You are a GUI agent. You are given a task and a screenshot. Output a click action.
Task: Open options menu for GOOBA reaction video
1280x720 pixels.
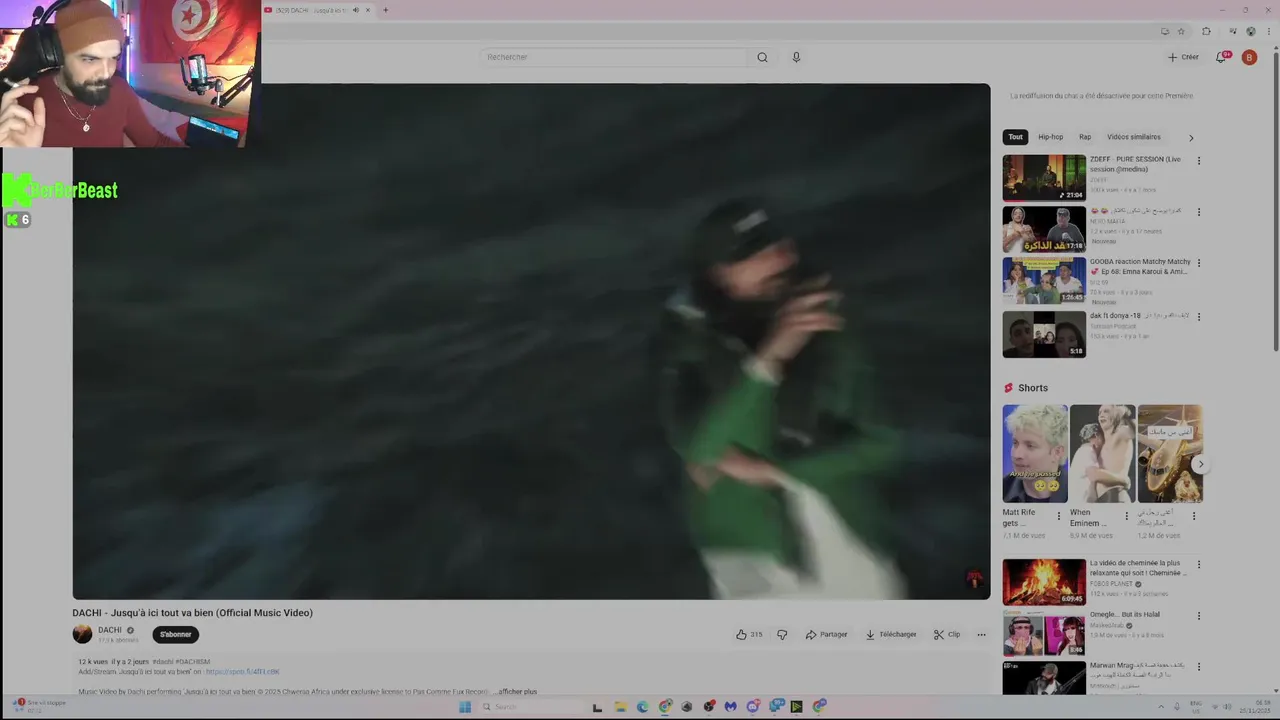1199,265
